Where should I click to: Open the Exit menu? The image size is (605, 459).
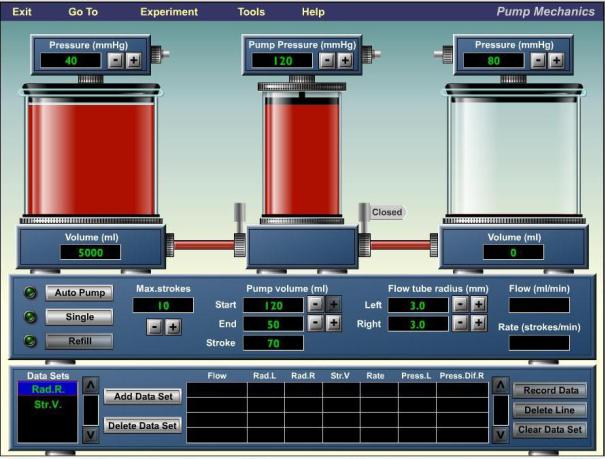(x=22, y=12)
